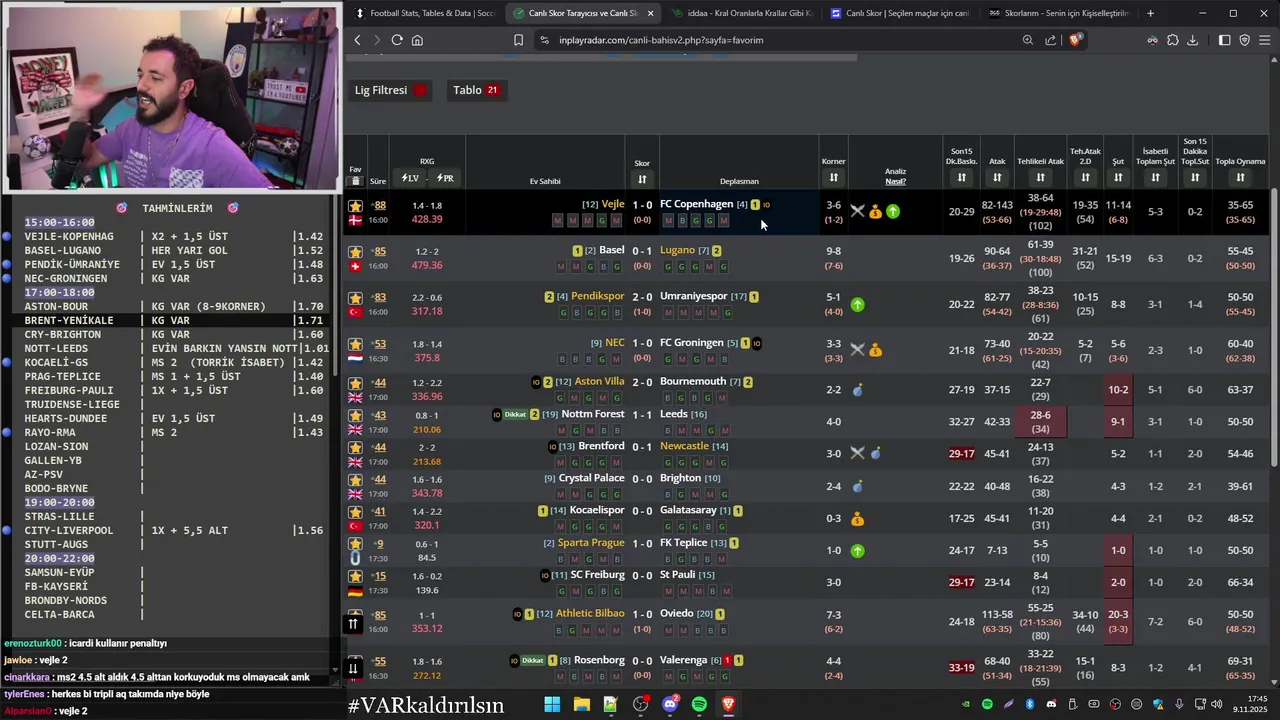Switch to Canlı Skor Seçilen maçlar tab
The height and width of the screenshot is (720, 1280).
click(900, 13)
